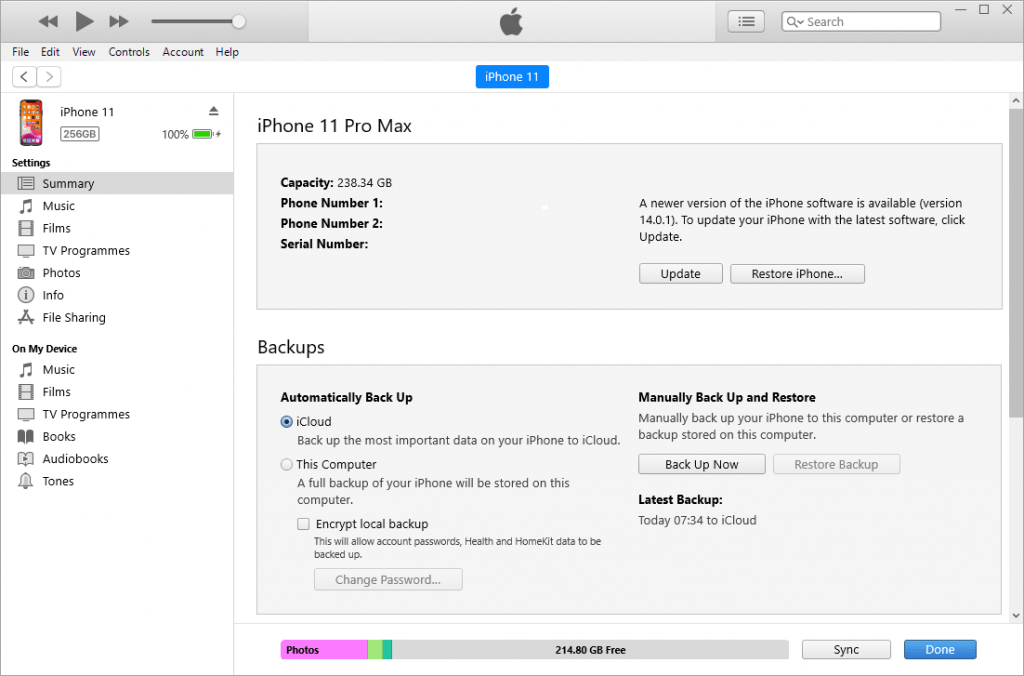The height and width of the screenshot is (676, 1024).
Task: Click the teal storage bar segment
Action: [387, 650]
